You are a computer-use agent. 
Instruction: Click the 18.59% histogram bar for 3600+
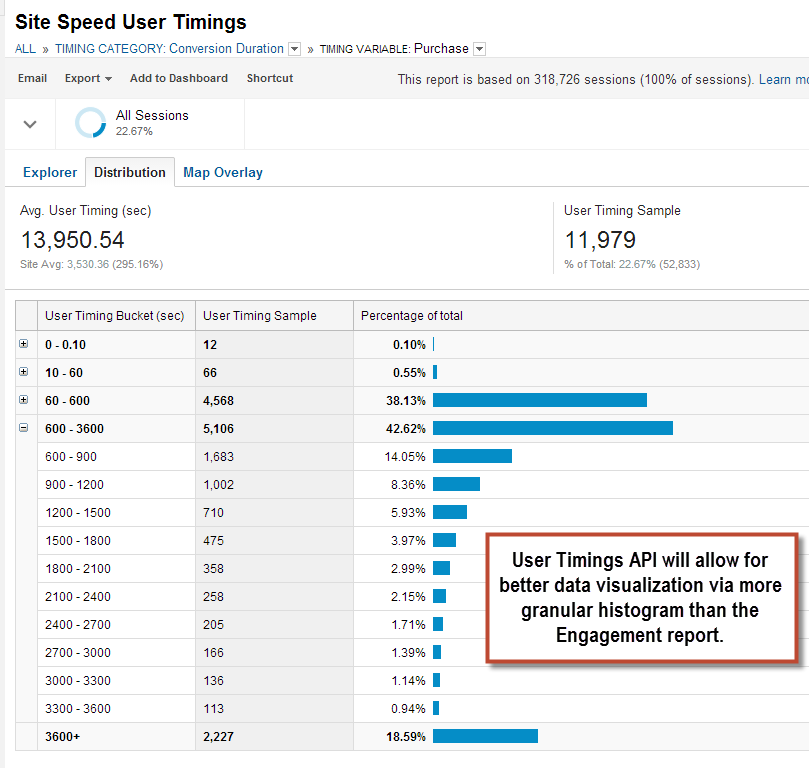point(485,736)
